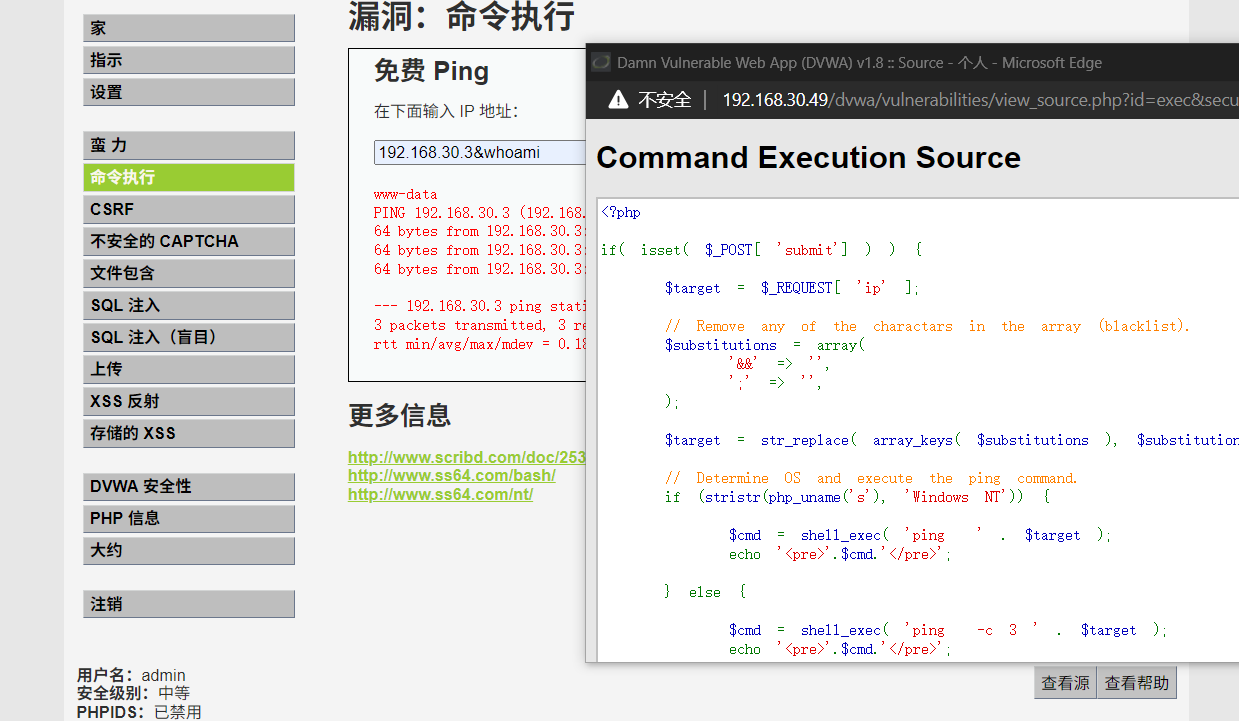
Task: Open the 大约 (About) page
Action: click(189, 551)
